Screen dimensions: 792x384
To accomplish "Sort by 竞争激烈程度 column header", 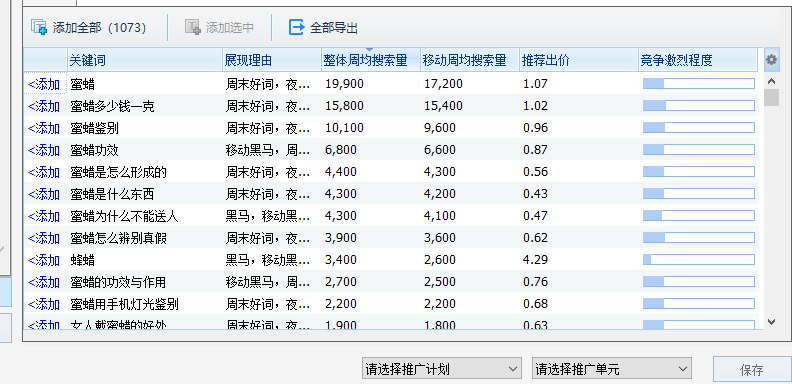I will click(x=698, y=60).
